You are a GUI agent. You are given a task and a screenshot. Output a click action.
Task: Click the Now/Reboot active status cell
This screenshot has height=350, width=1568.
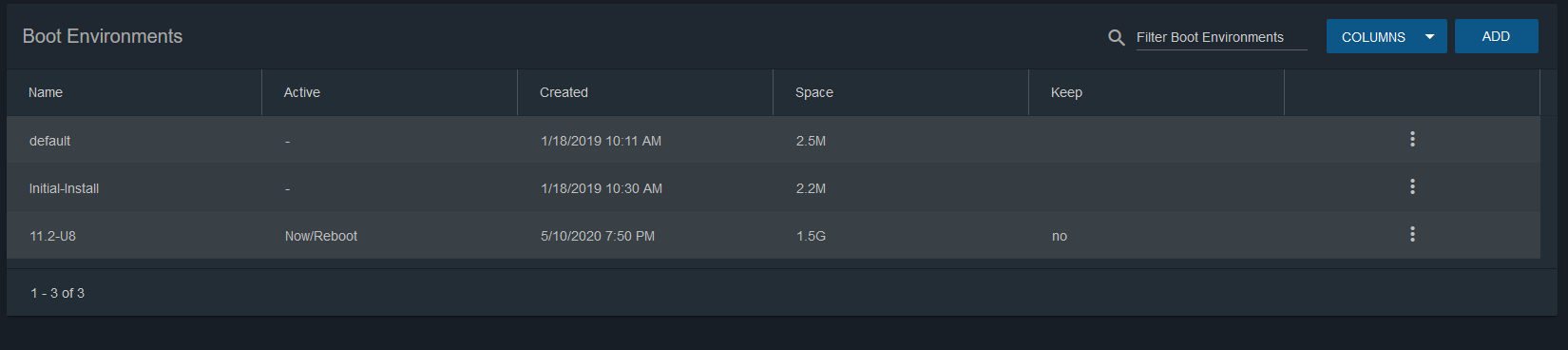point(321,236)
